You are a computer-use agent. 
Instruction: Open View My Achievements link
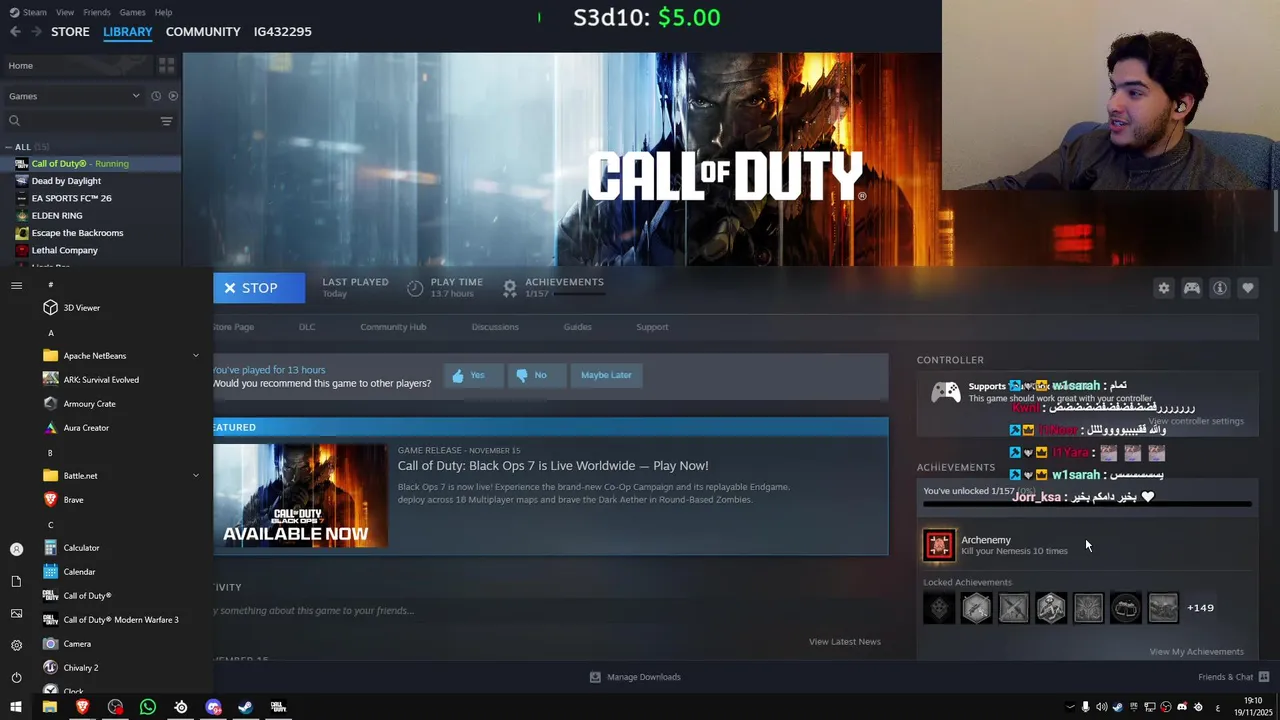[1196, 652]
